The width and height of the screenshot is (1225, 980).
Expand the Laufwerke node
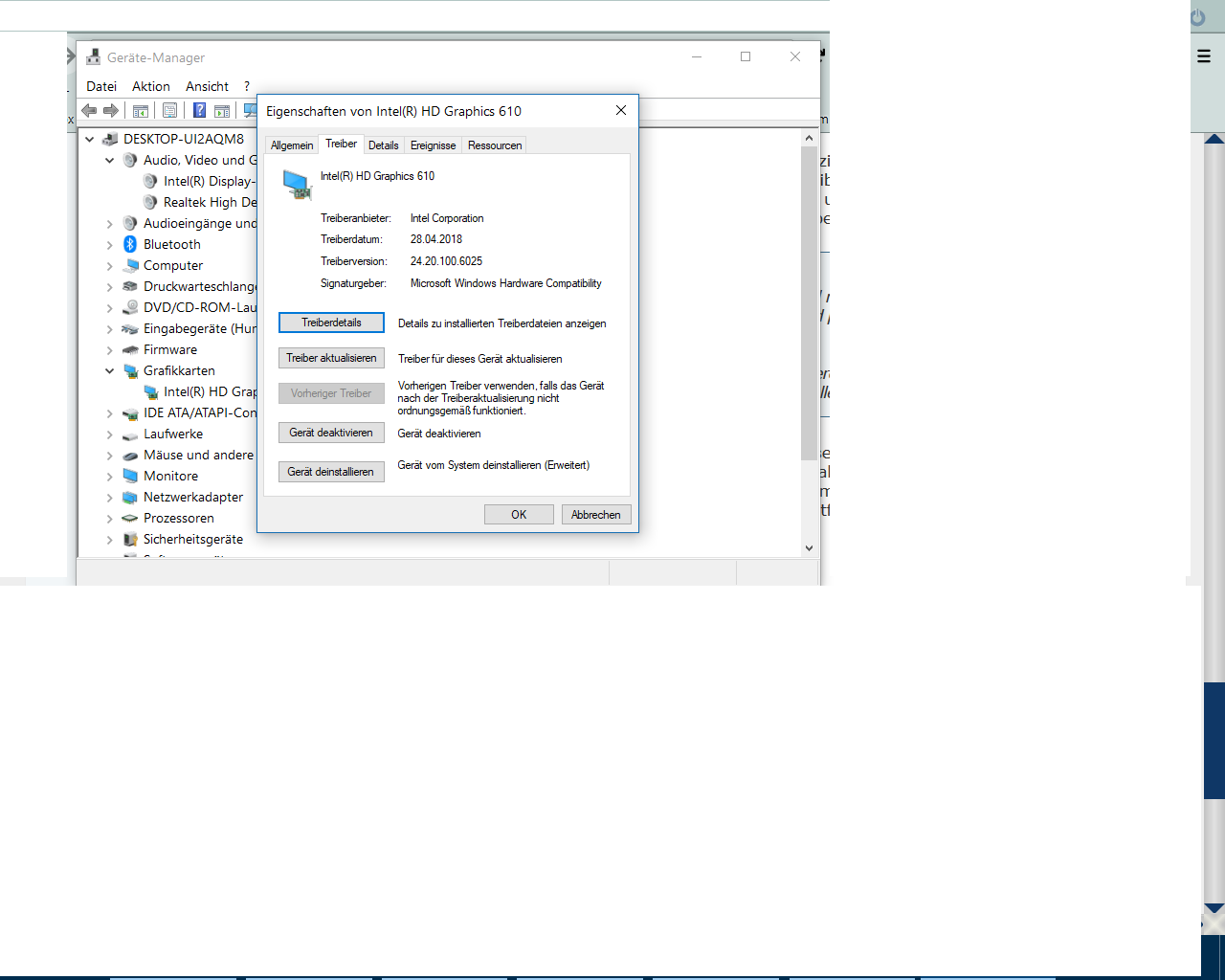[x=110, y=434]
